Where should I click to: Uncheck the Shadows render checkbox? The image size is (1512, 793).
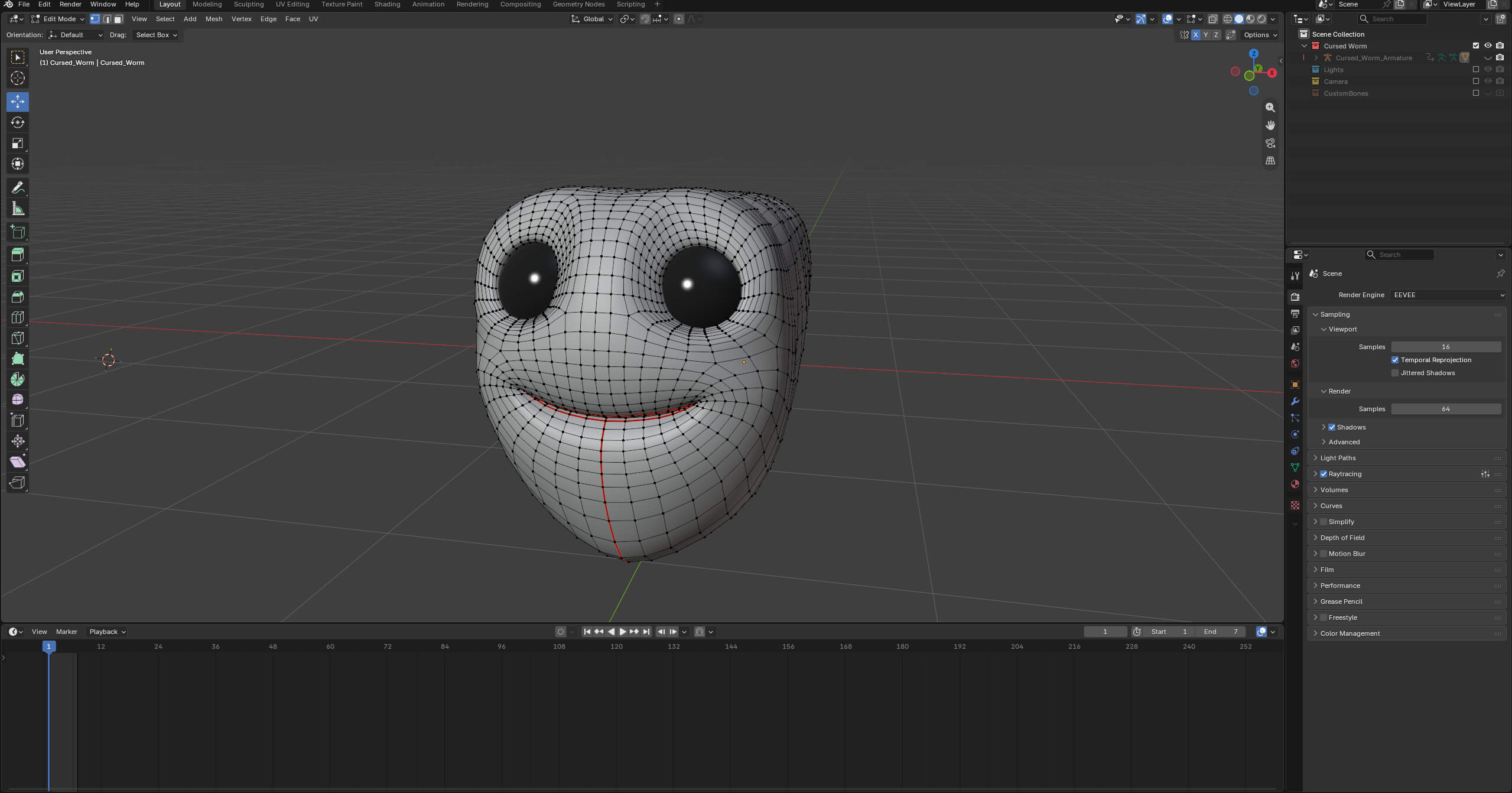[1332, 427]
